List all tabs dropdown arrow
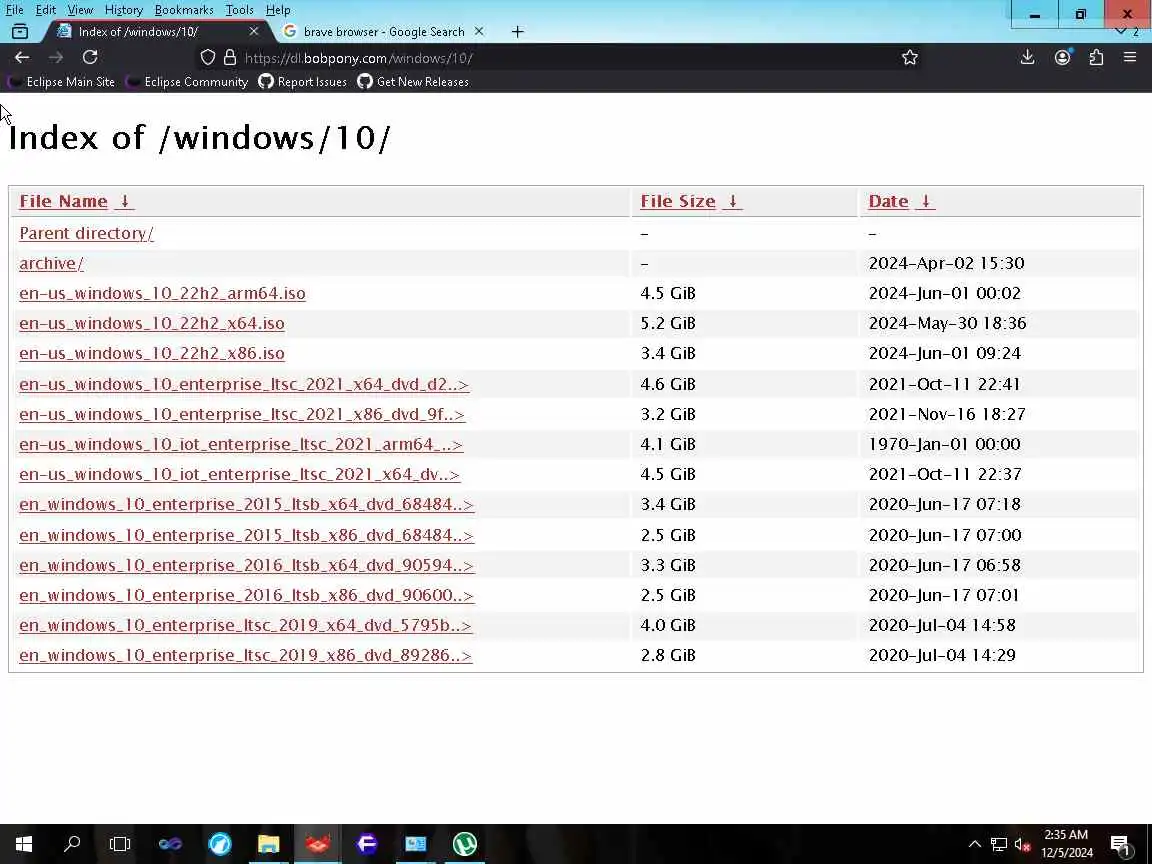This screenshot has height=864, width=1152. pyautogui.click(x=1120, y=32)
